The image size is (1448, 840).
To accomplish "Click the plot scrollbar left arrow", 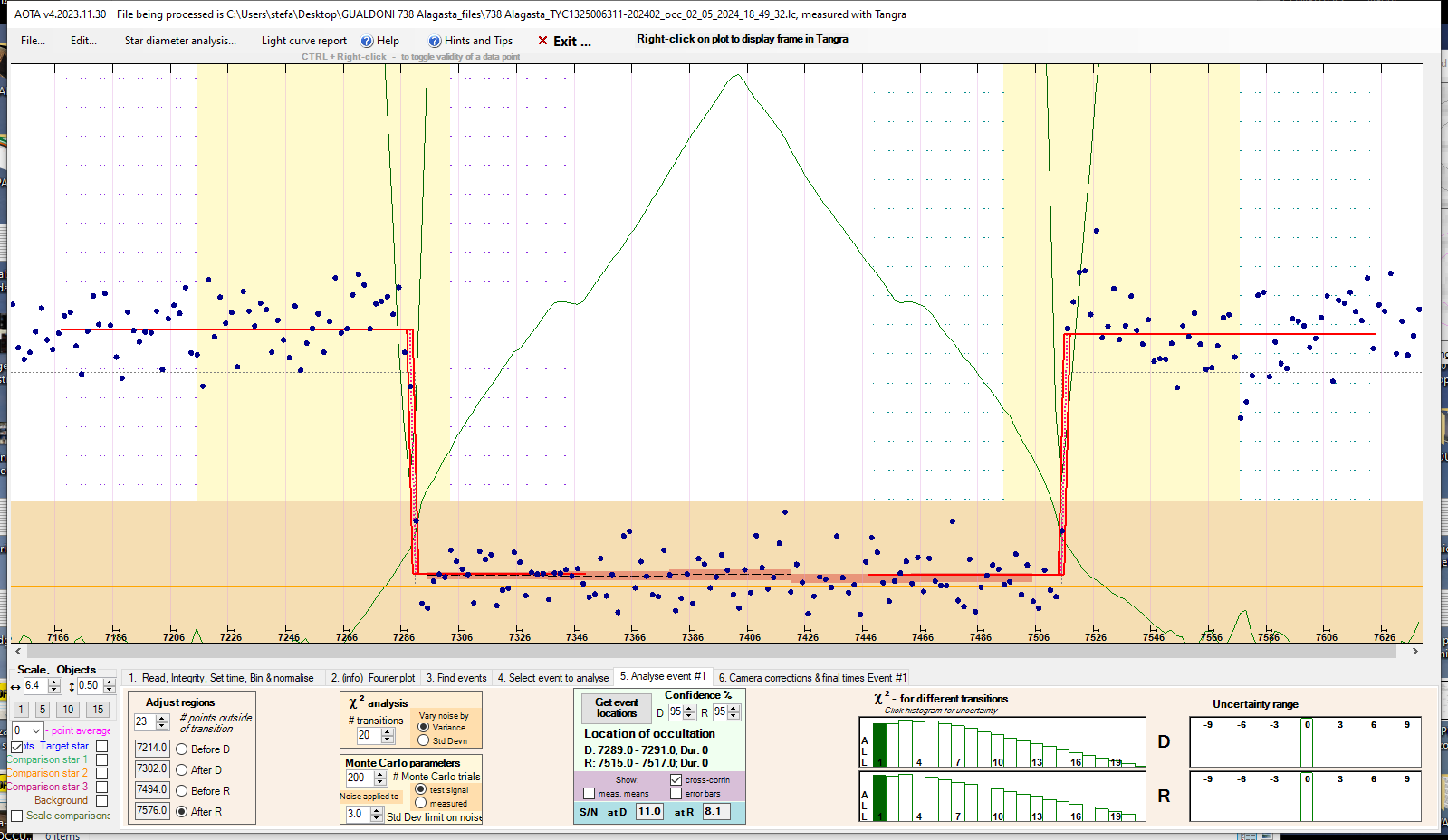I will [17, 651].
